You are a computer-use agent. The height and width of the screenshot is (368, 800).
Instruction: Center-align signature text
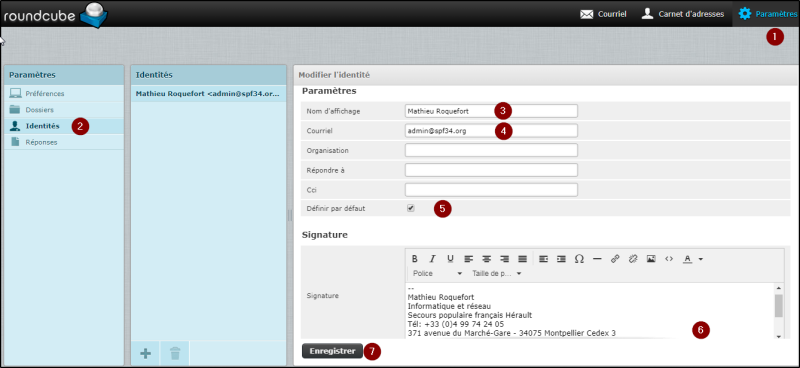(x=487, y=259)
